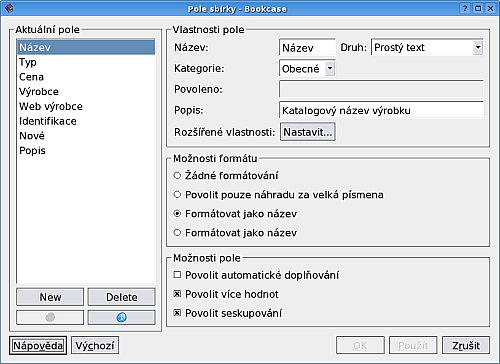Select Identifikace in the field list
Screen dimensions: 500x364
86,121
